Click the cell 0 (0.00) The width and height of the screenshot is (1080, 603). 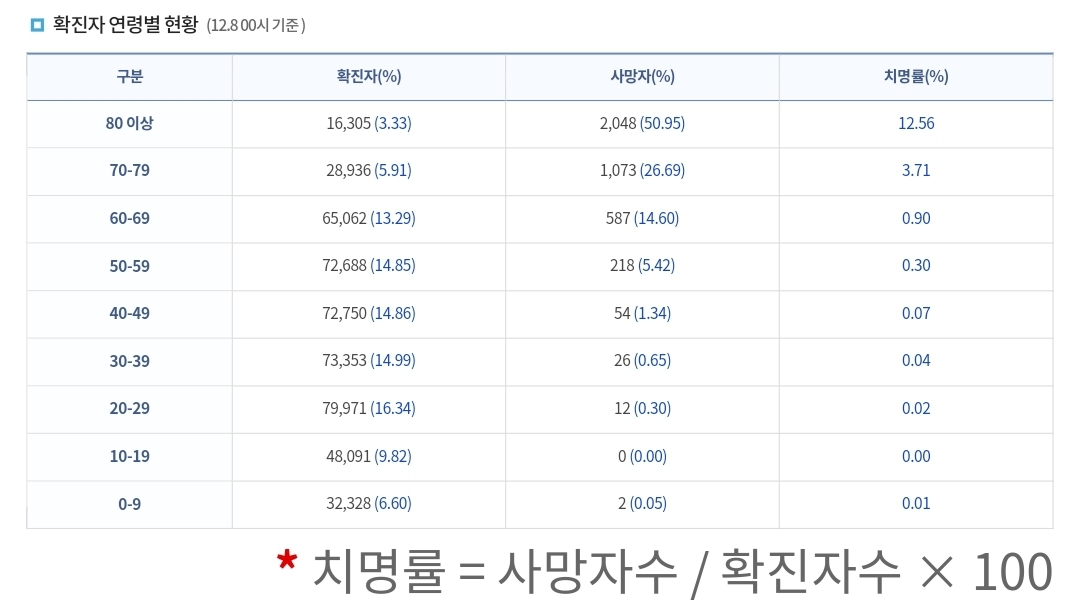point(642,456)
